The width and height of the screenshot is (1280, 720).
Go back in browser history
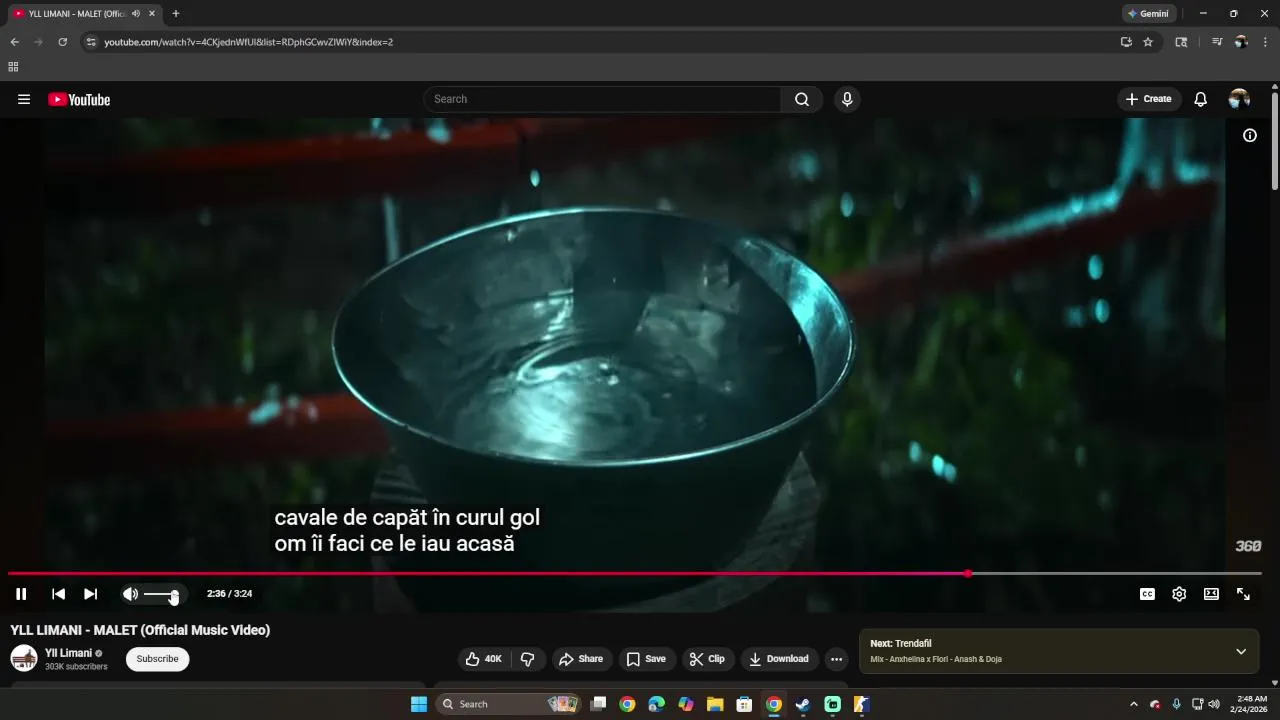tap(14, 42)
